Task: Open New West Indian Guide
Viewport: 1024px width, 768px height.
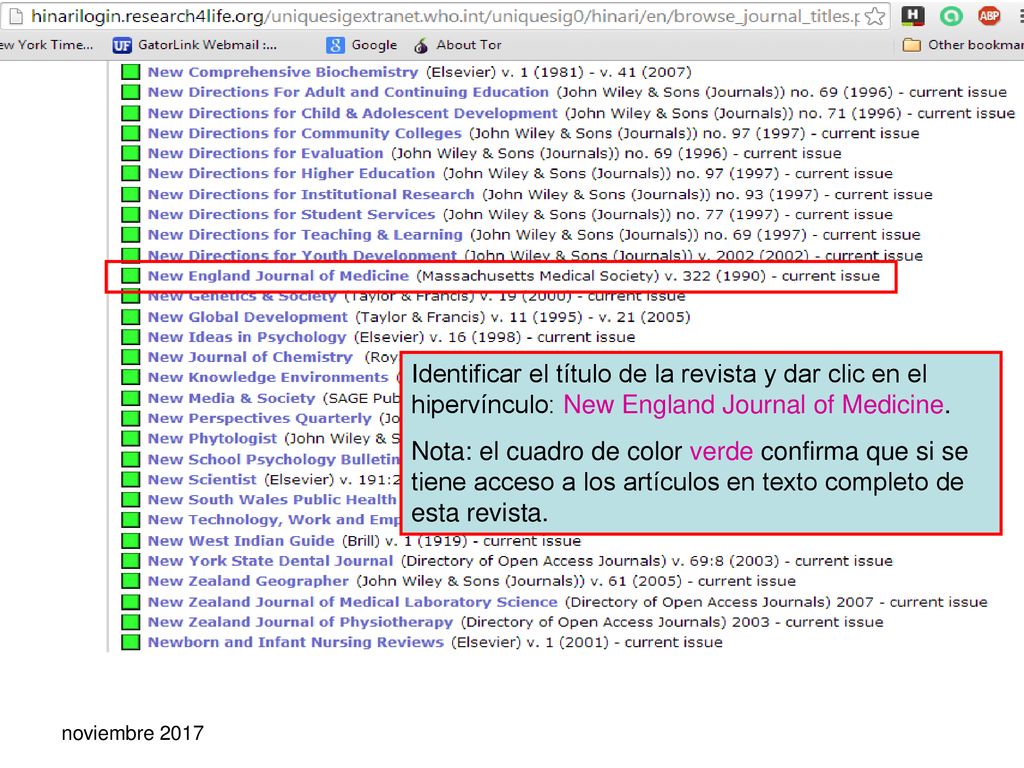Action: click(241, 541)
